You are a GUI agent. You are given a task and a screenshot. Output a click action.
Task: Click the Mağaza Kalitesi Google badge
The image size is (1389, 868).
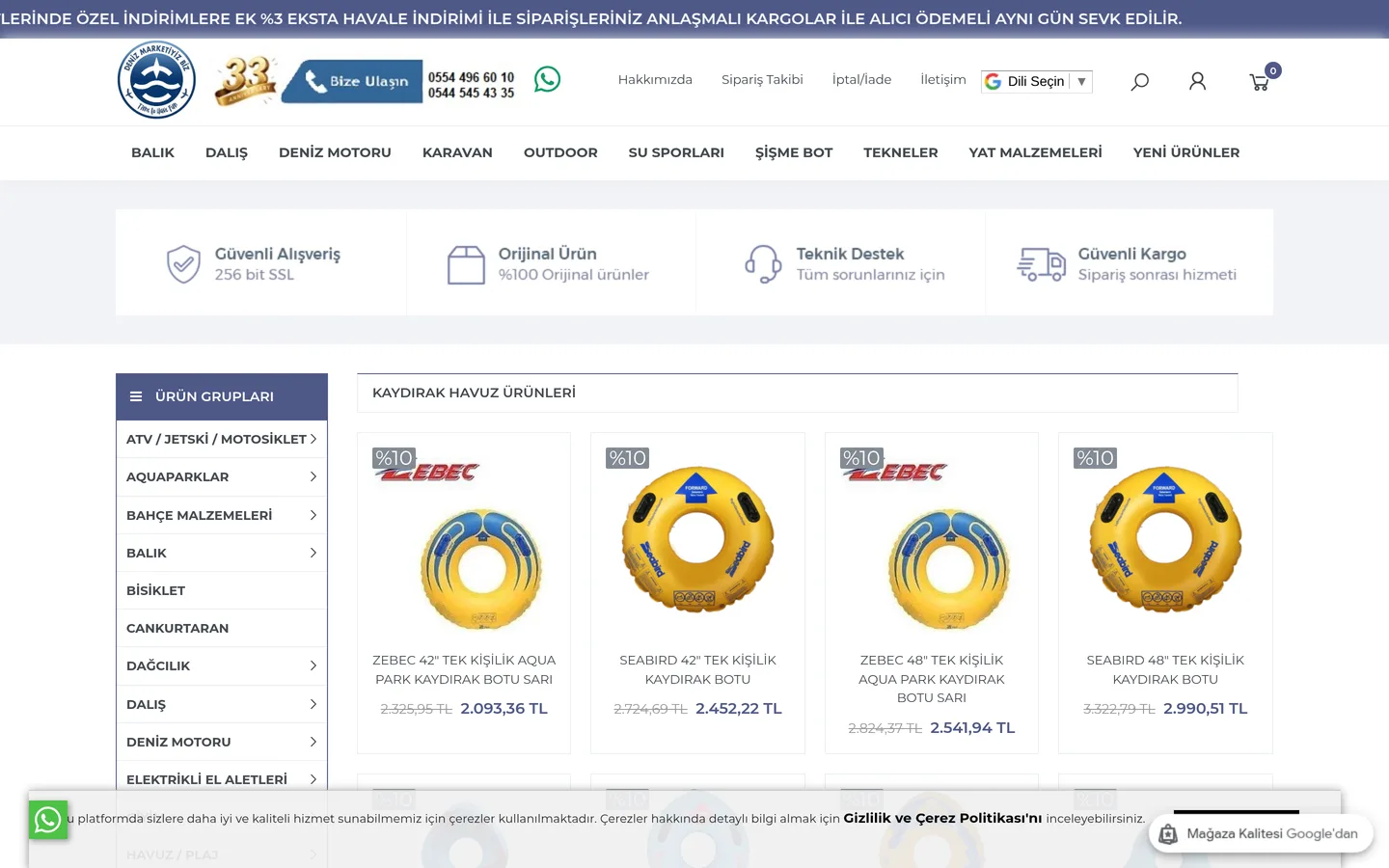pos(1262,833)
